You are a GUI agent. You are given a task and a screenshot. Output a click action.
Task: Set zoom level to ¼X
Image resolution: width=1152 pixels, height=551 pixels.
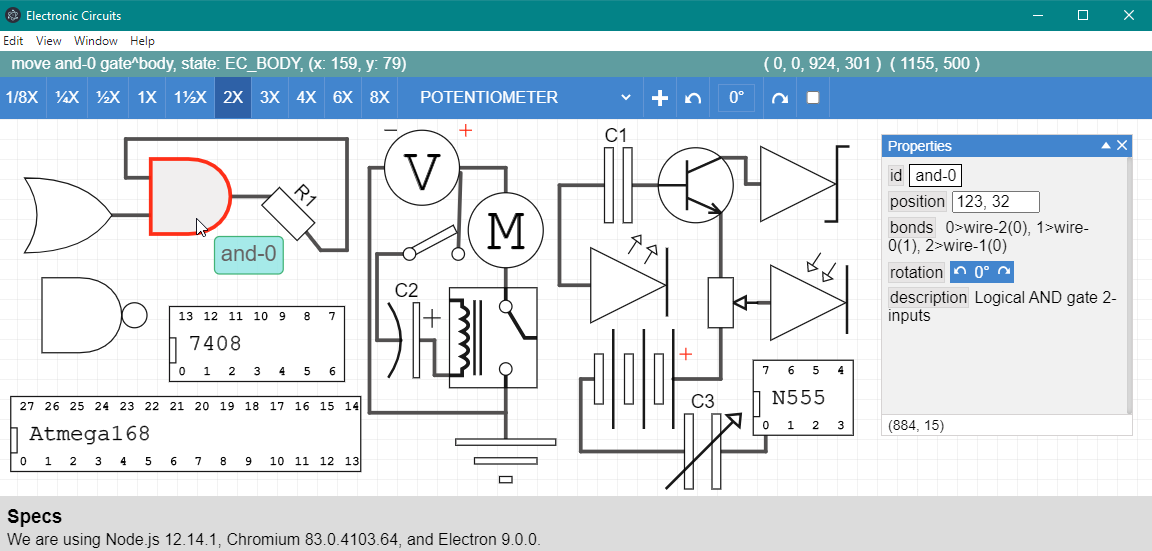coord(67,98)
